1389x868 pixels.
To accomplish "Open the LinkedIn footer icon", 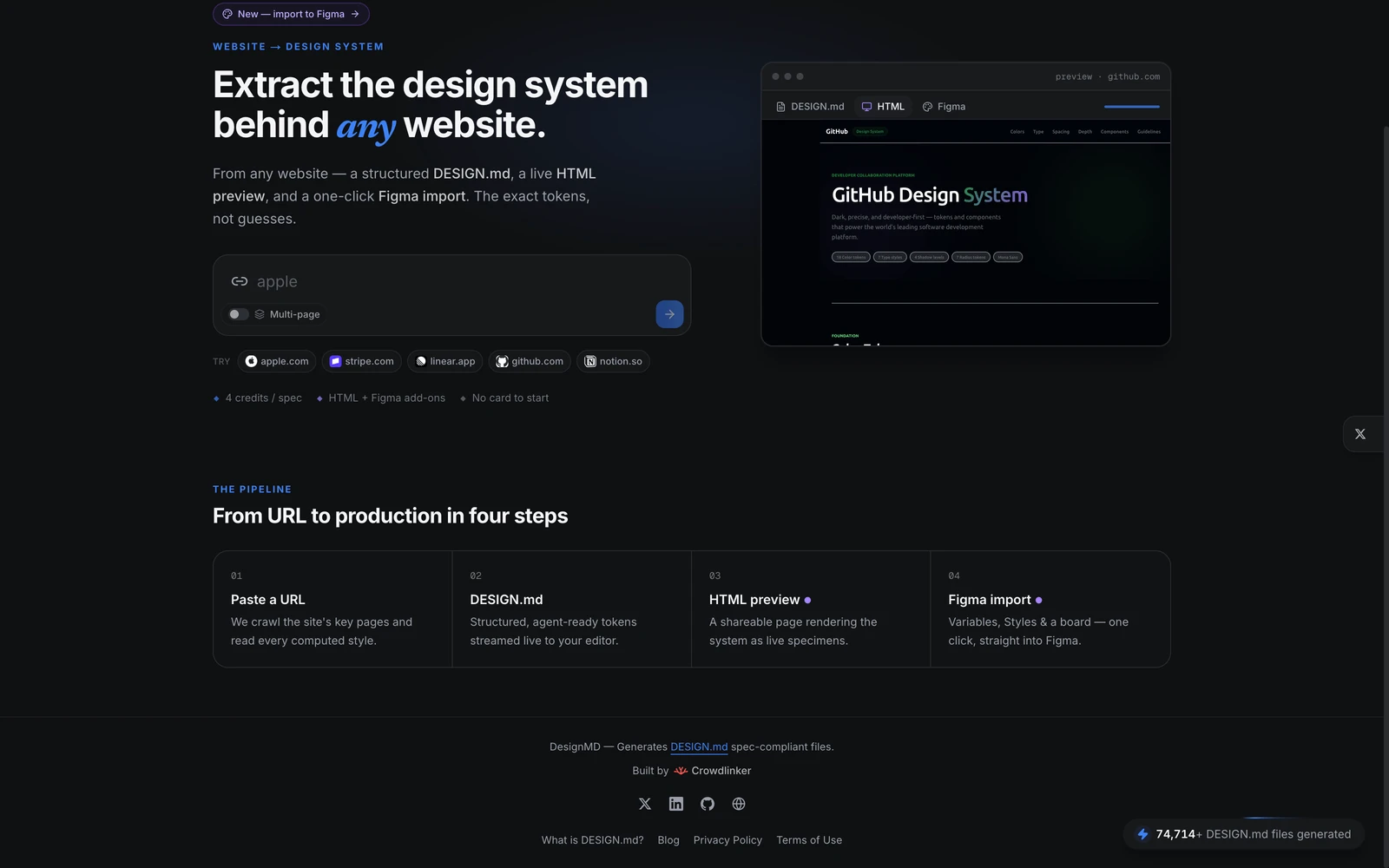I will click(676, 804).
